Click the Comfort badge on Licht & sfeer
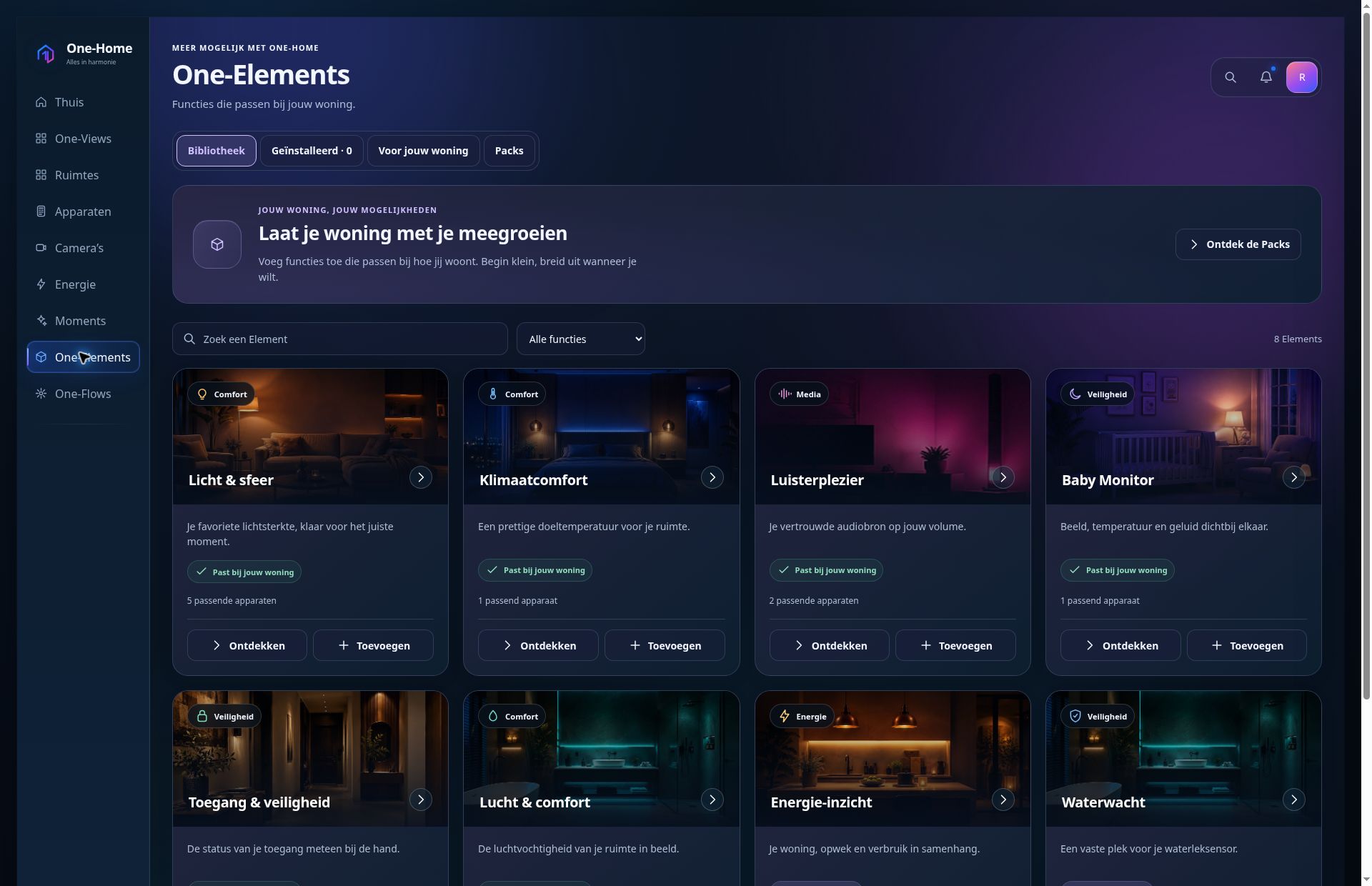The height and width of the screenshot is (886, 1372). tap(222, 394)
